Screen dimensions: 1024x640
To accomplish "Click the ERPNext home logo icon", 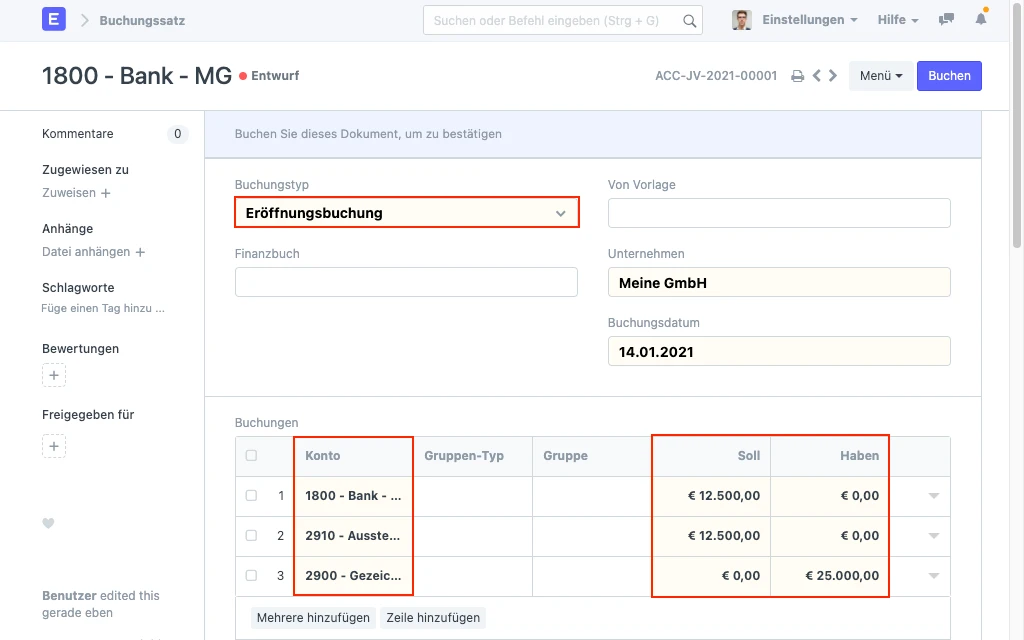I will tap(54, 20).
